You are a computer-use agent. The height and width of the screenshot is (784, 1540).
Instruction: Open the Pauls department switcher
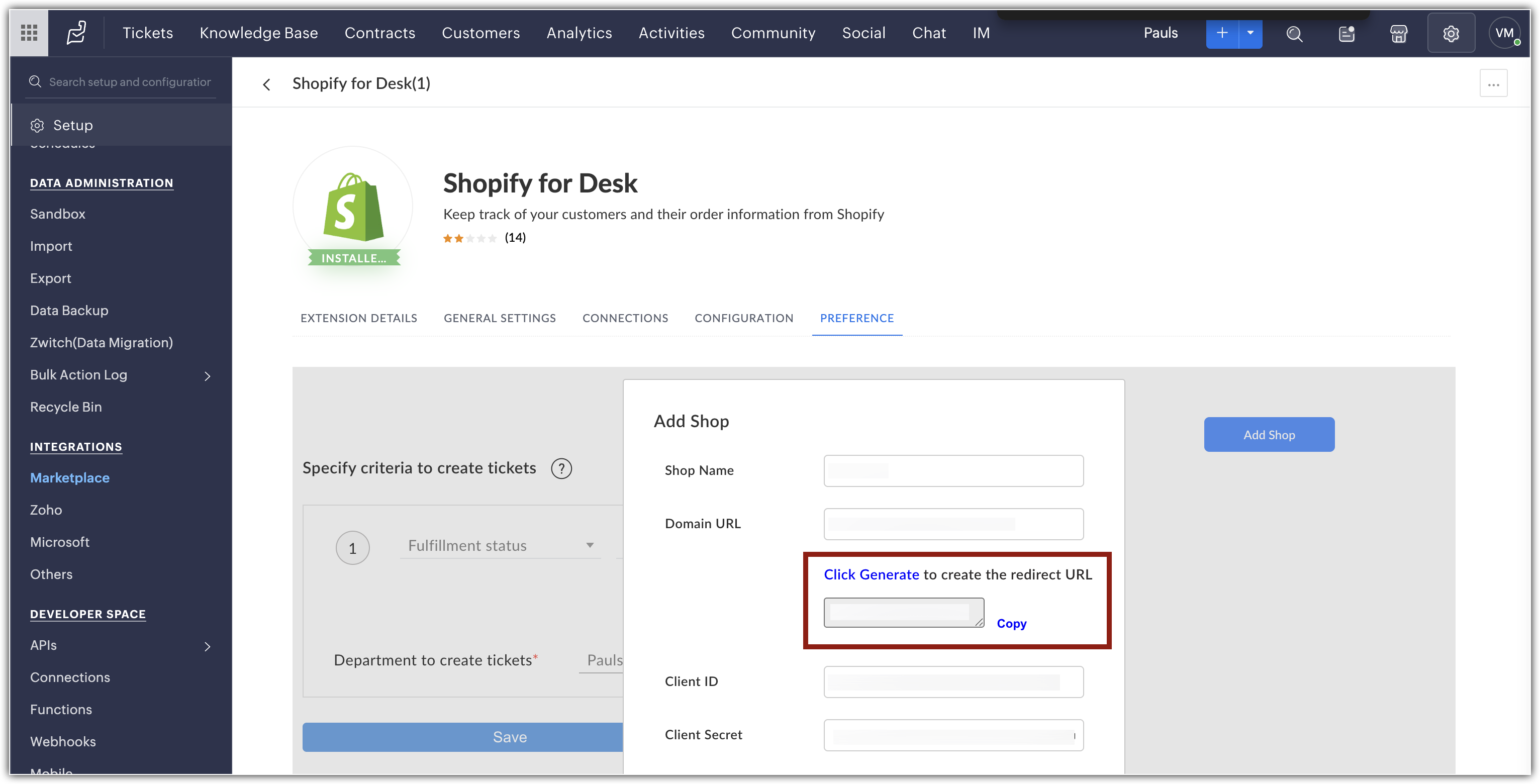click(x=1161, y=33)
